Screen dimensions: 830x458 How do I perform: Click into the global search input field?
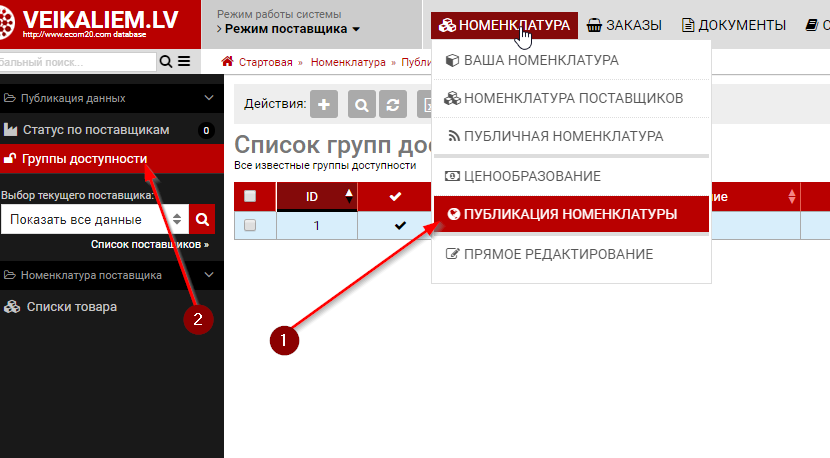click(75, 62)
